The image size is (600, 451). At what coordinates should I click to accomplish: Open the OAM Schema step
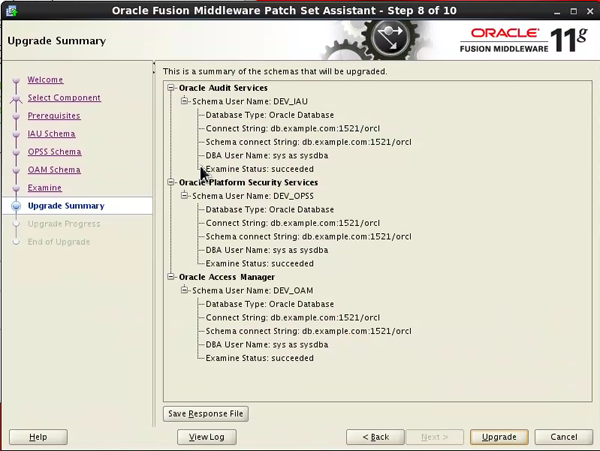point(54,169)
